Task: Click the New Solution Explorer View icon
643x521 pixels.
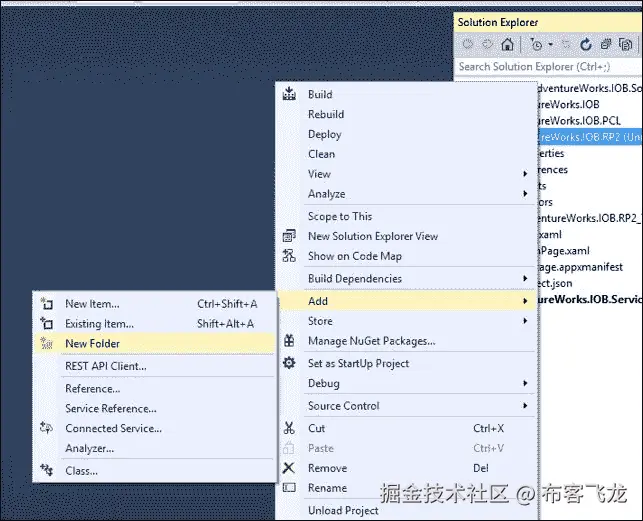Action: pos(289,236)
